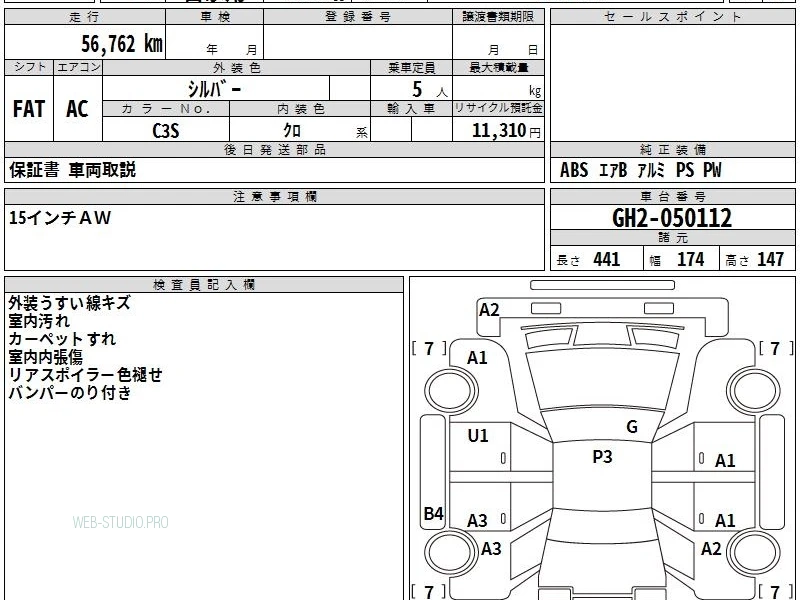The height and width of the screenshot is (600, 800).
Task: Click the interior color クロ
Action: [292, 130]
